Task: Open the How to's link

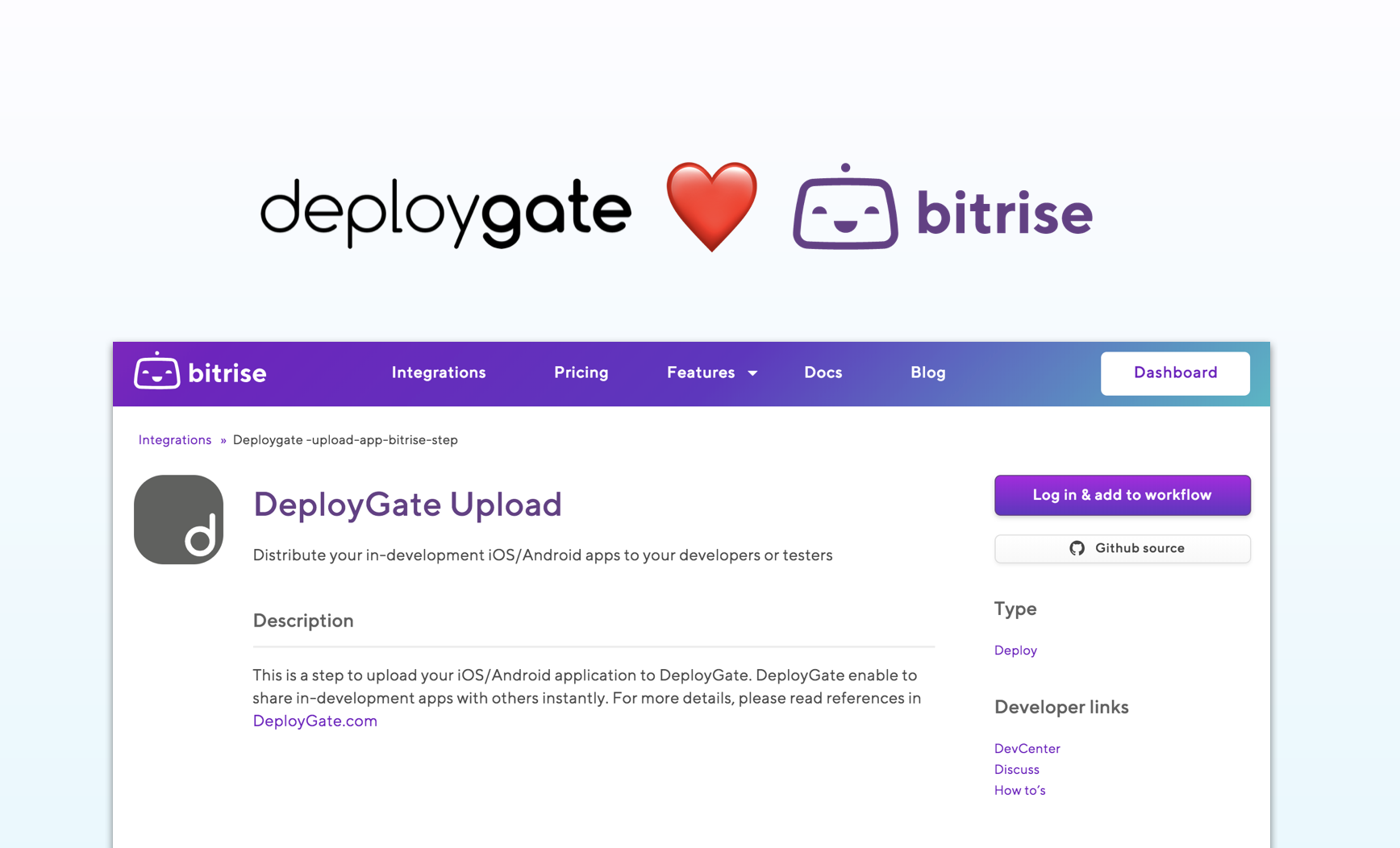Action: [1019, 791]
